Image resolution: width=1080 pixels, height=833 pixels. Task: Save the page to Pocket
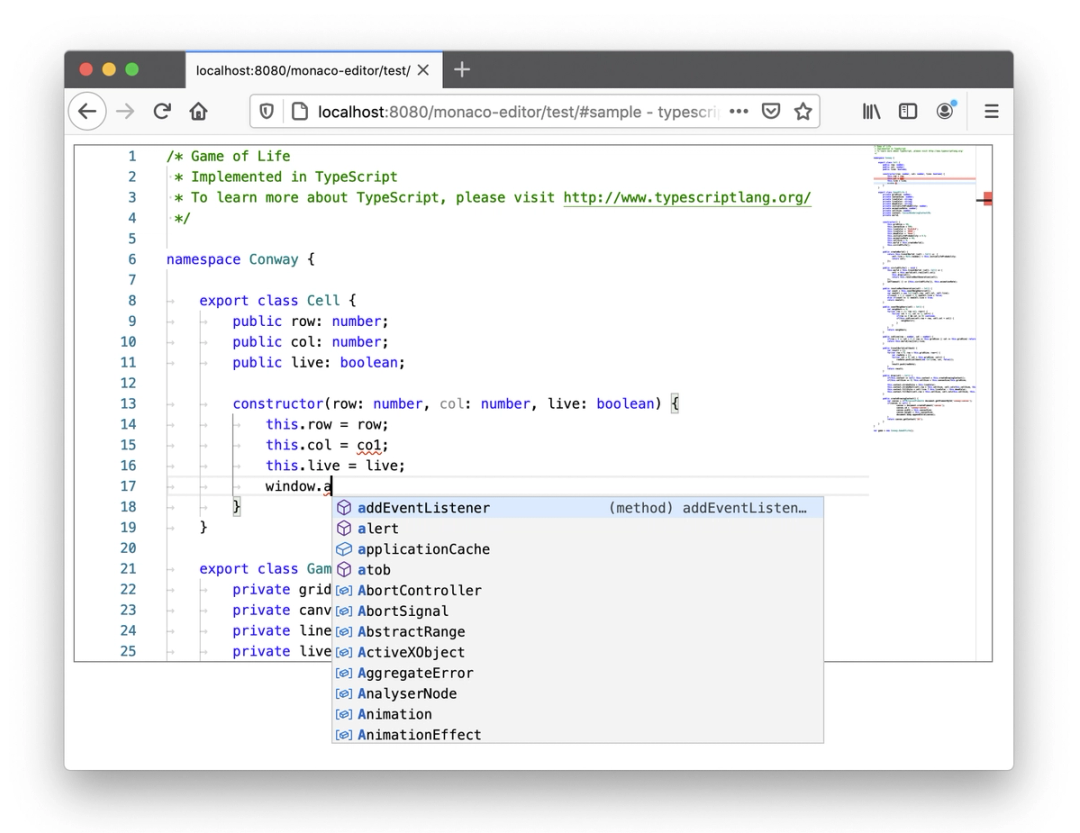click(x=771, y=110)
